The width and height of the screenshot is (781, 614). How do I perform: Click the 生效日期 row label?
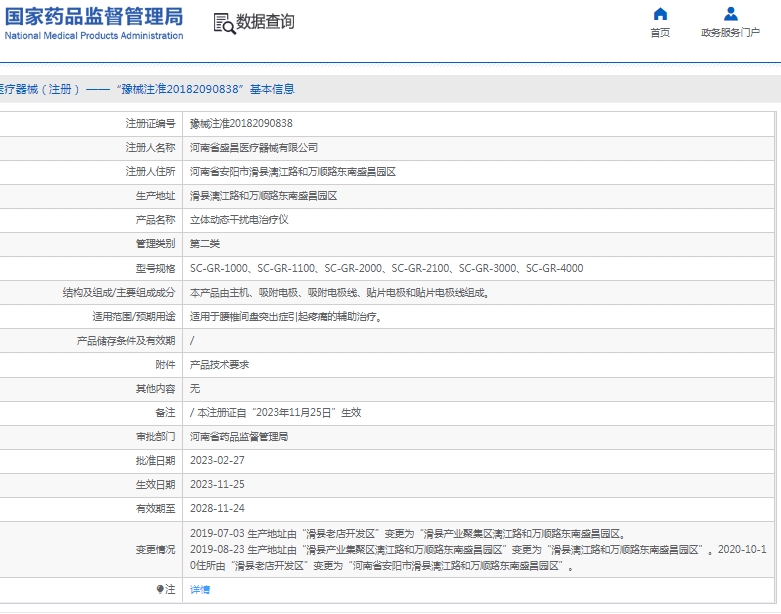(x=155, y=485)
